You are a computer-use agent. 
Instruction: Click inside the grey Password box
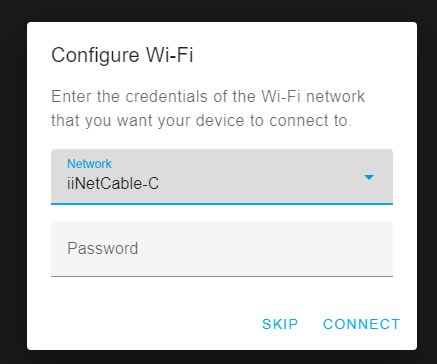[x=222, y=249]
